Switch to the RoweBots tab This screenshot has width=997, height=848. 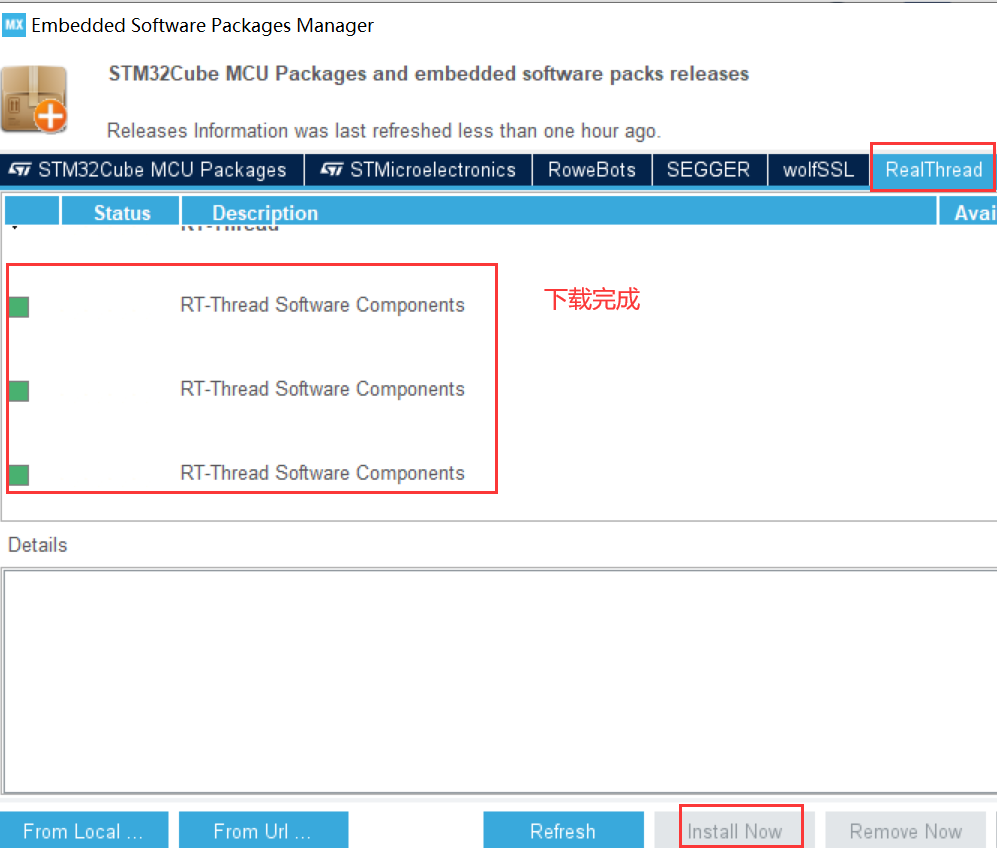tap(591, 169)
